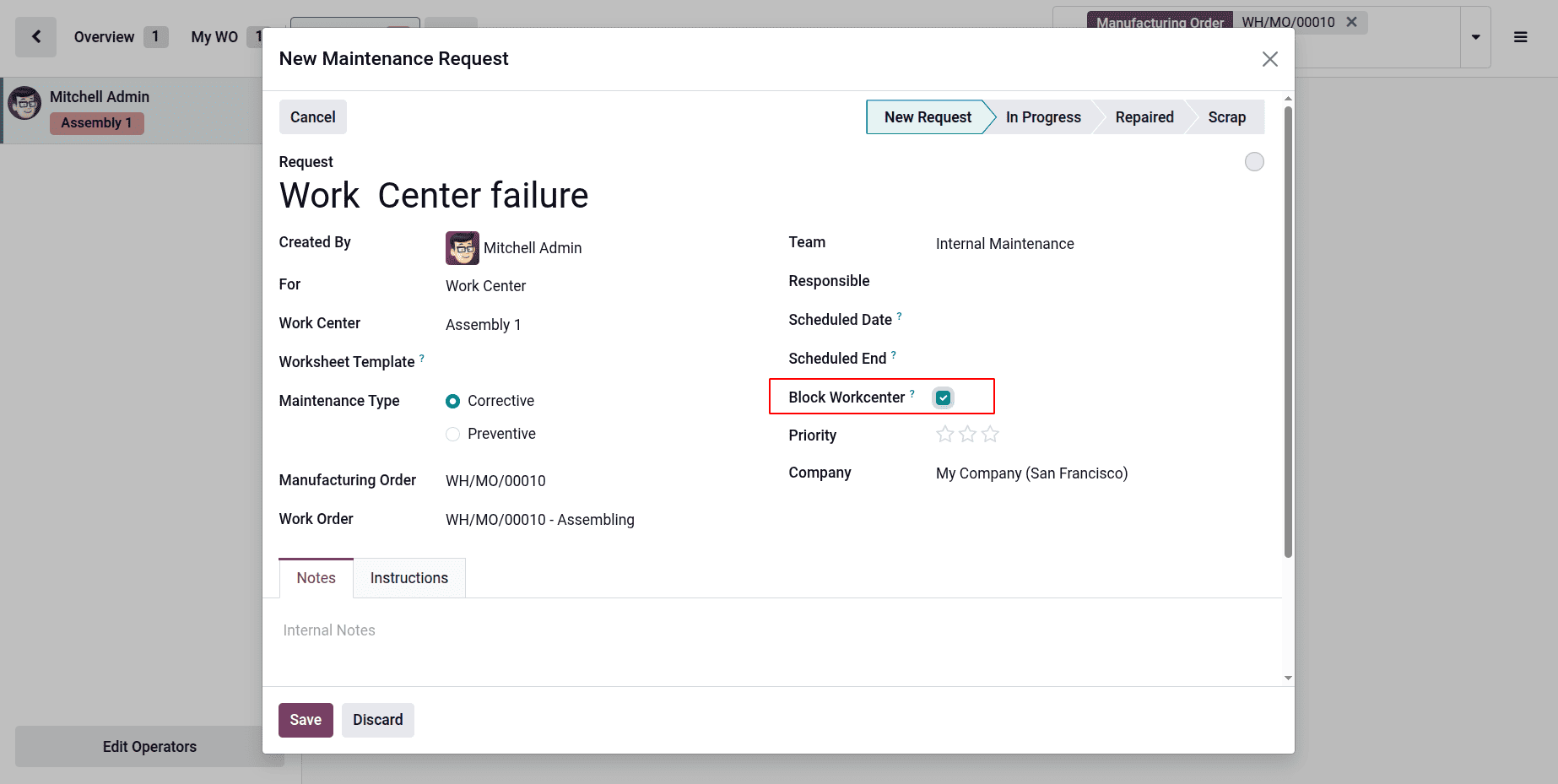Set the stage to Scrap

pyautogui.click(x=1226, y=117)
